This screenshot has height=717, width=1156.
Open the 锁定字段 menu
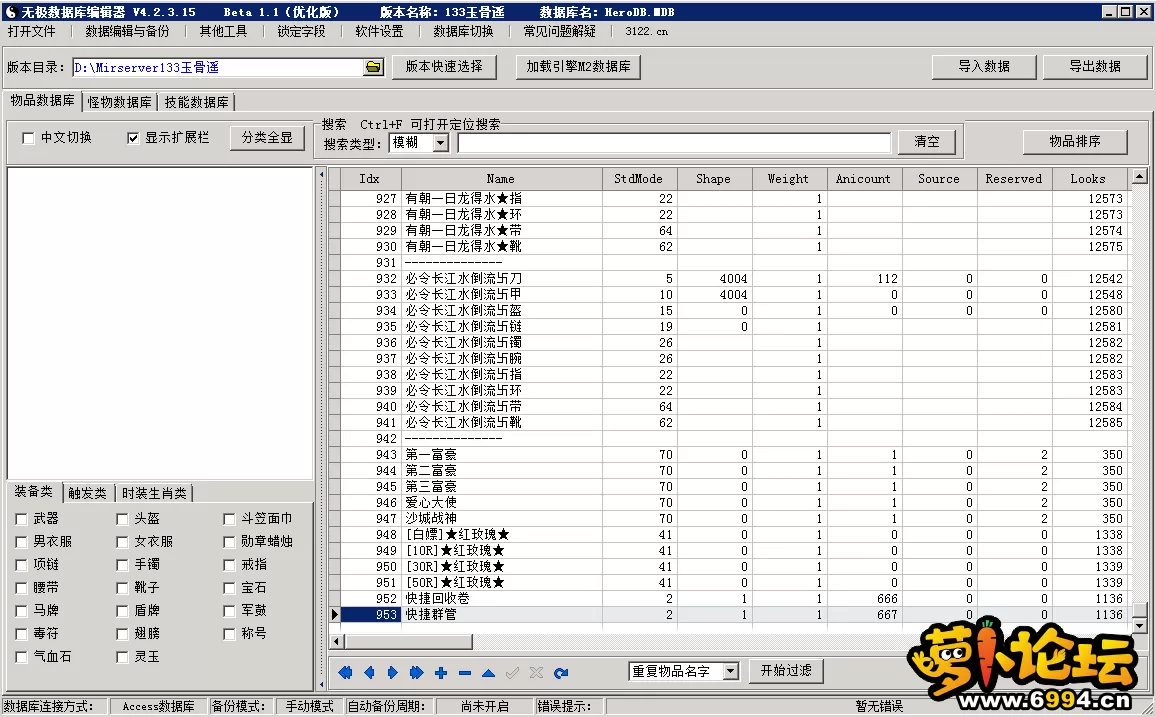click(301, 31)
